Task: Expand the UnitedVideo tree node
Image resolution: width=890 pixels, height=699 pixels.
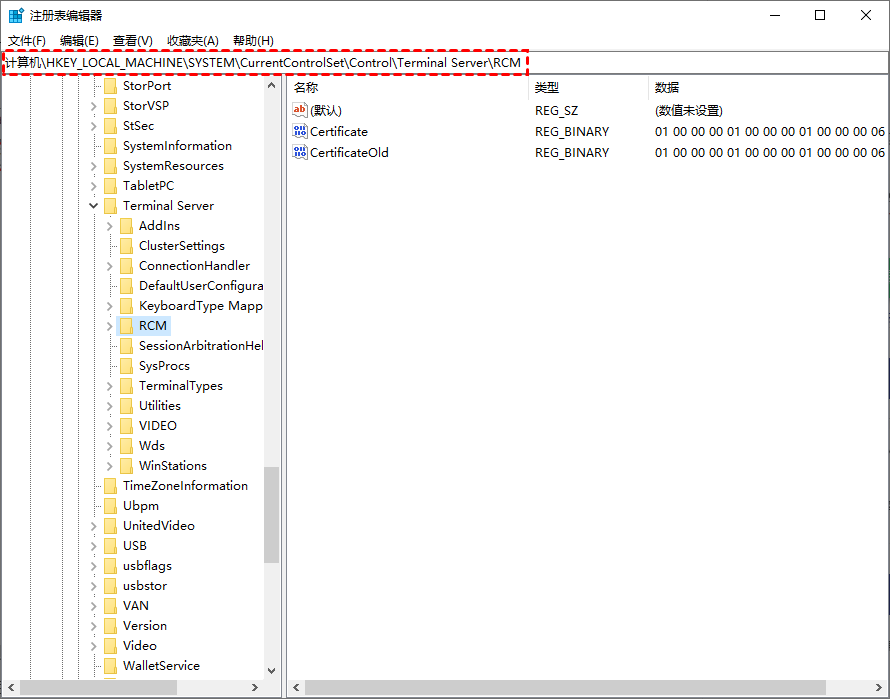Action: [x=94, y=526]
